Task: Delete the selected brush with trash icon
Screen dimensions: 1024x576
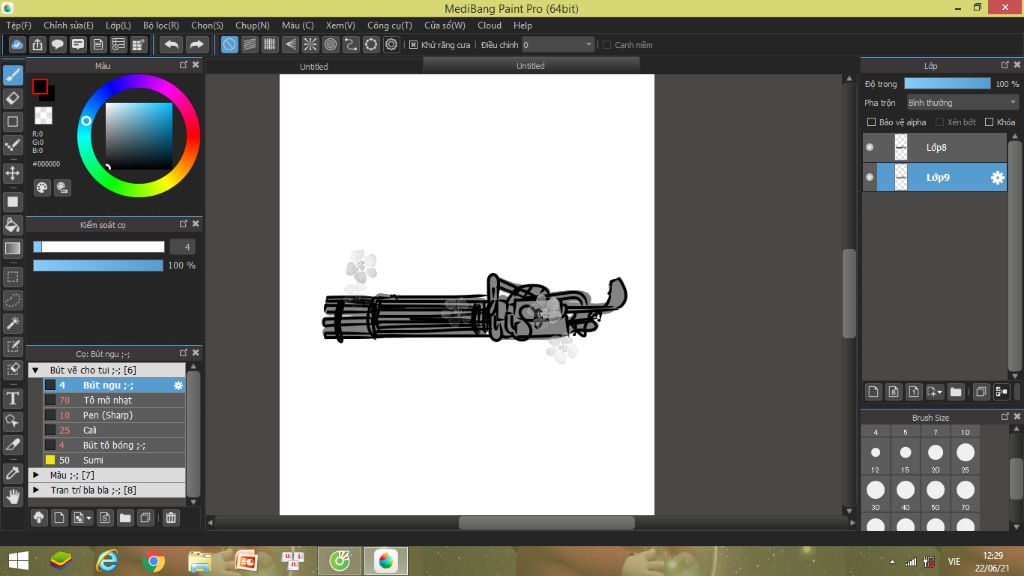Action: click(170, 518)
